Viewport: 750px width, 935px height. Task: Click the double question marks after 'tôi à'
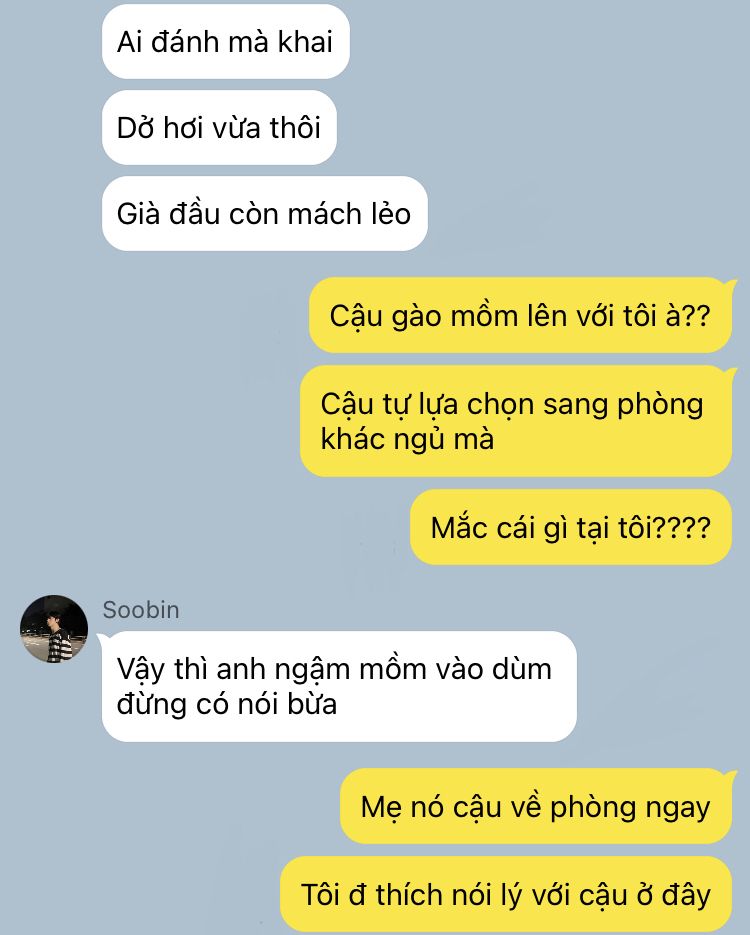click(x=696, y=315)
